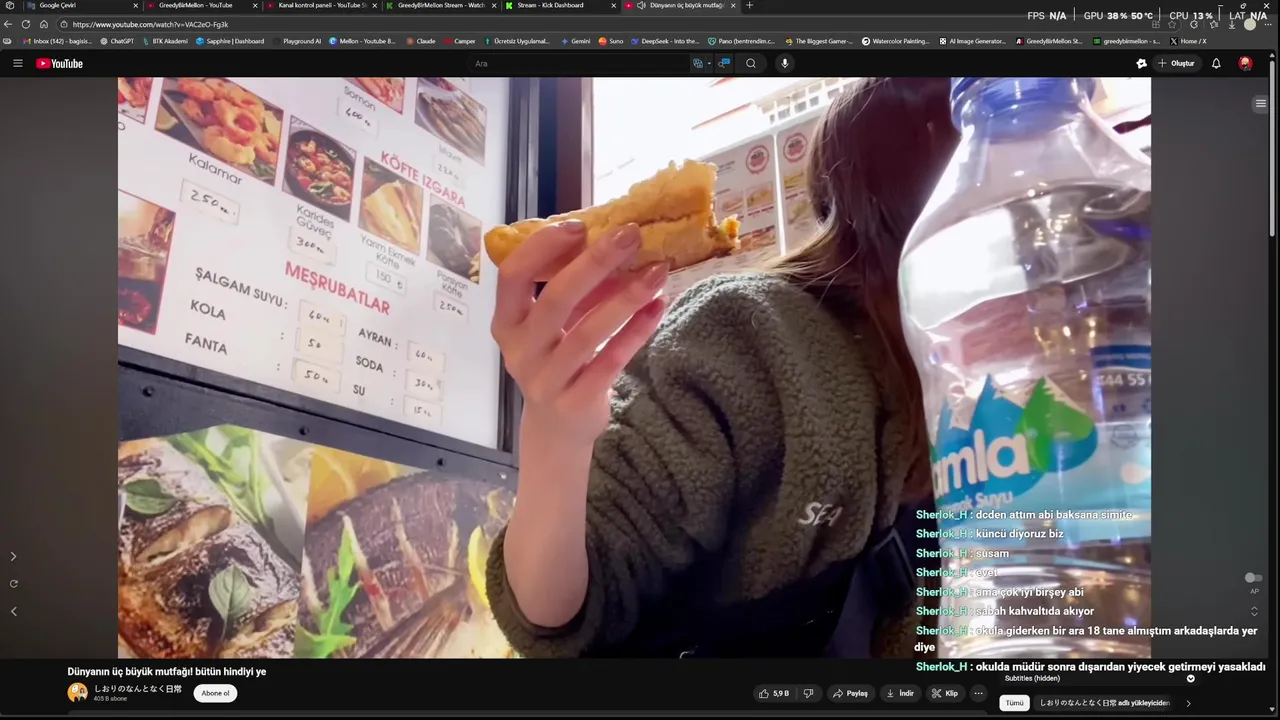Viewport: 1280px width, 720px height.
Task: Open Playground AI bookmark
Action: (x=297, y=41)
